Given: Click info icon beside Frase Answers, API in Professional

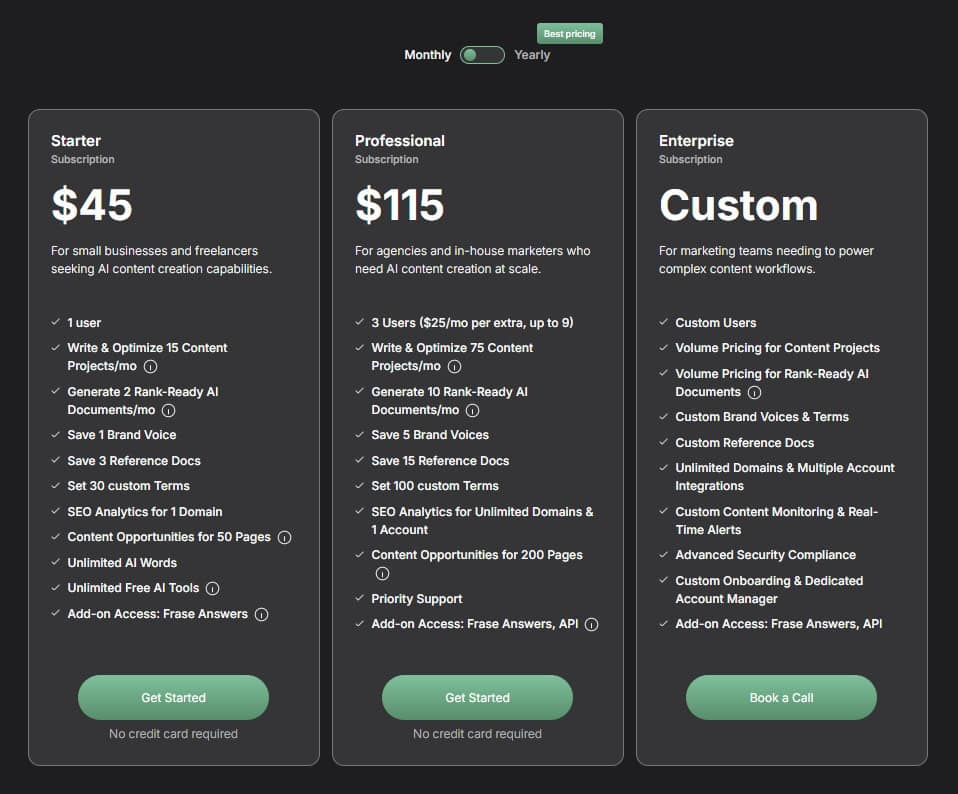Looking at the screenshot, I should click(x=592, y=624).
